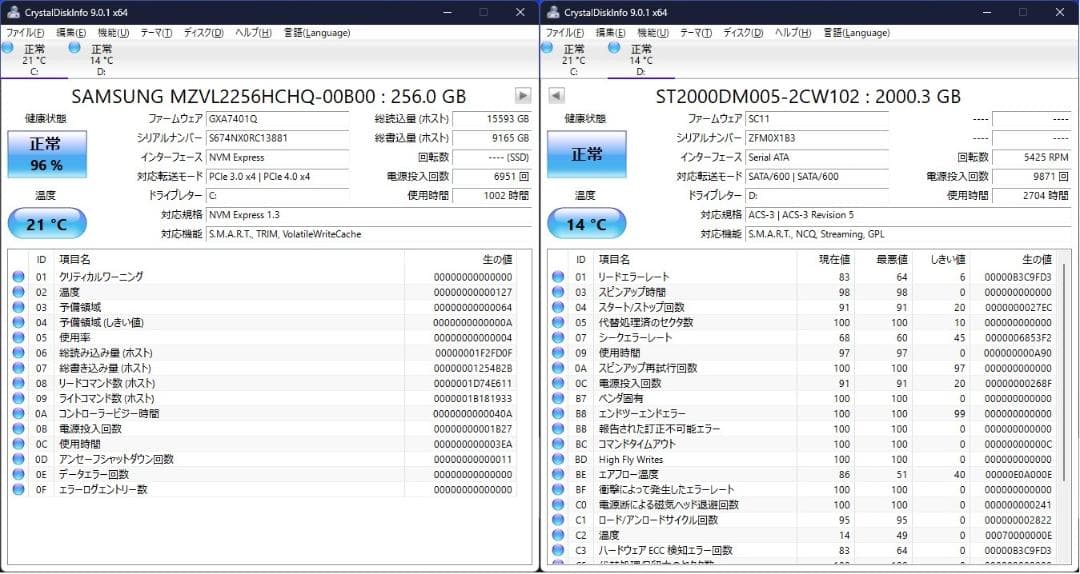Click 正常 96 % health status button

pos(47,154)
